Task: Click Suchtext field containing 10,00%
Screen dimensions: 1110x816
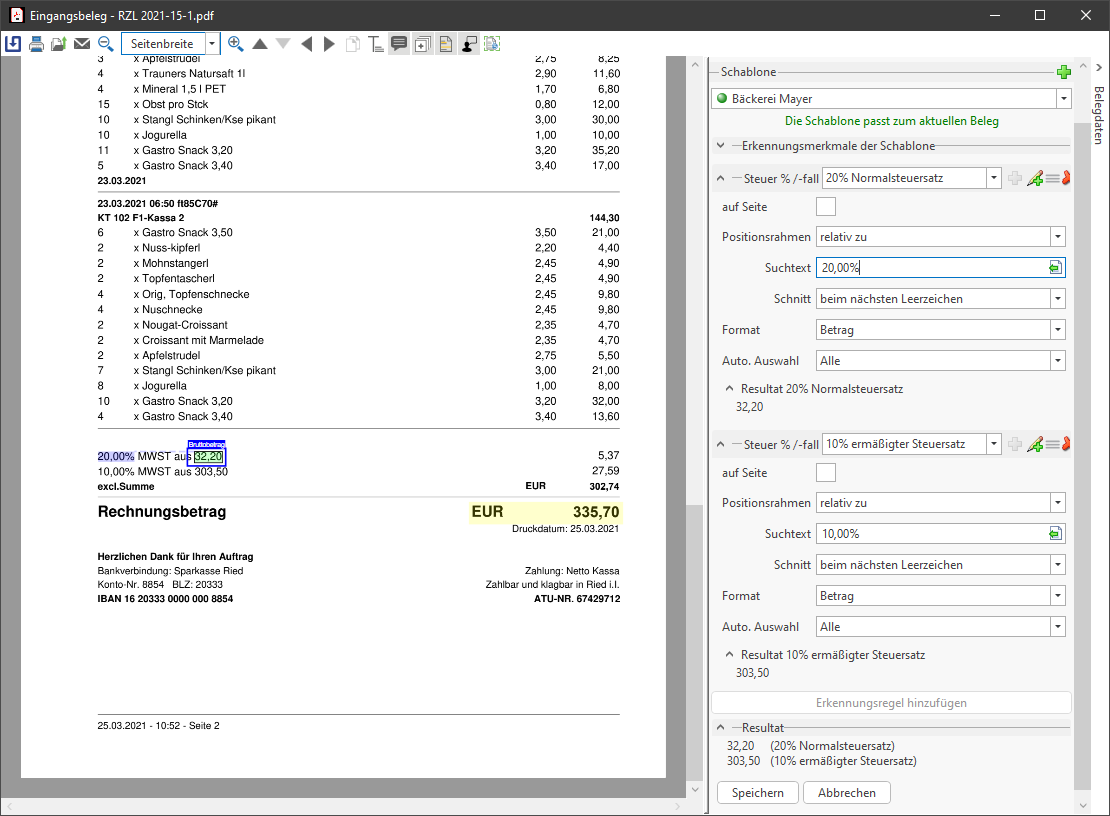Action: coord(930,534)
